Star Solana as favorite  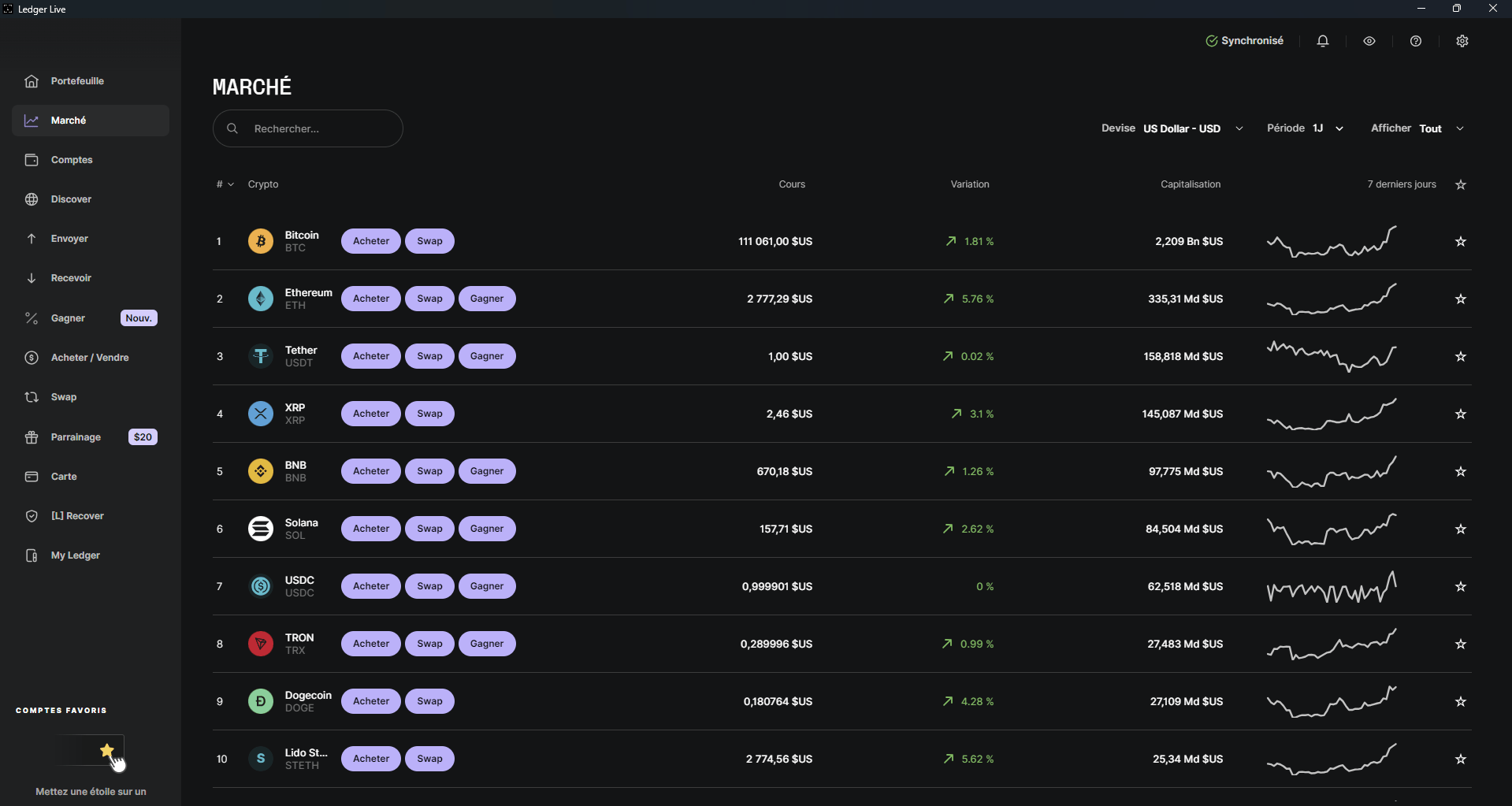click(1461, 529)
